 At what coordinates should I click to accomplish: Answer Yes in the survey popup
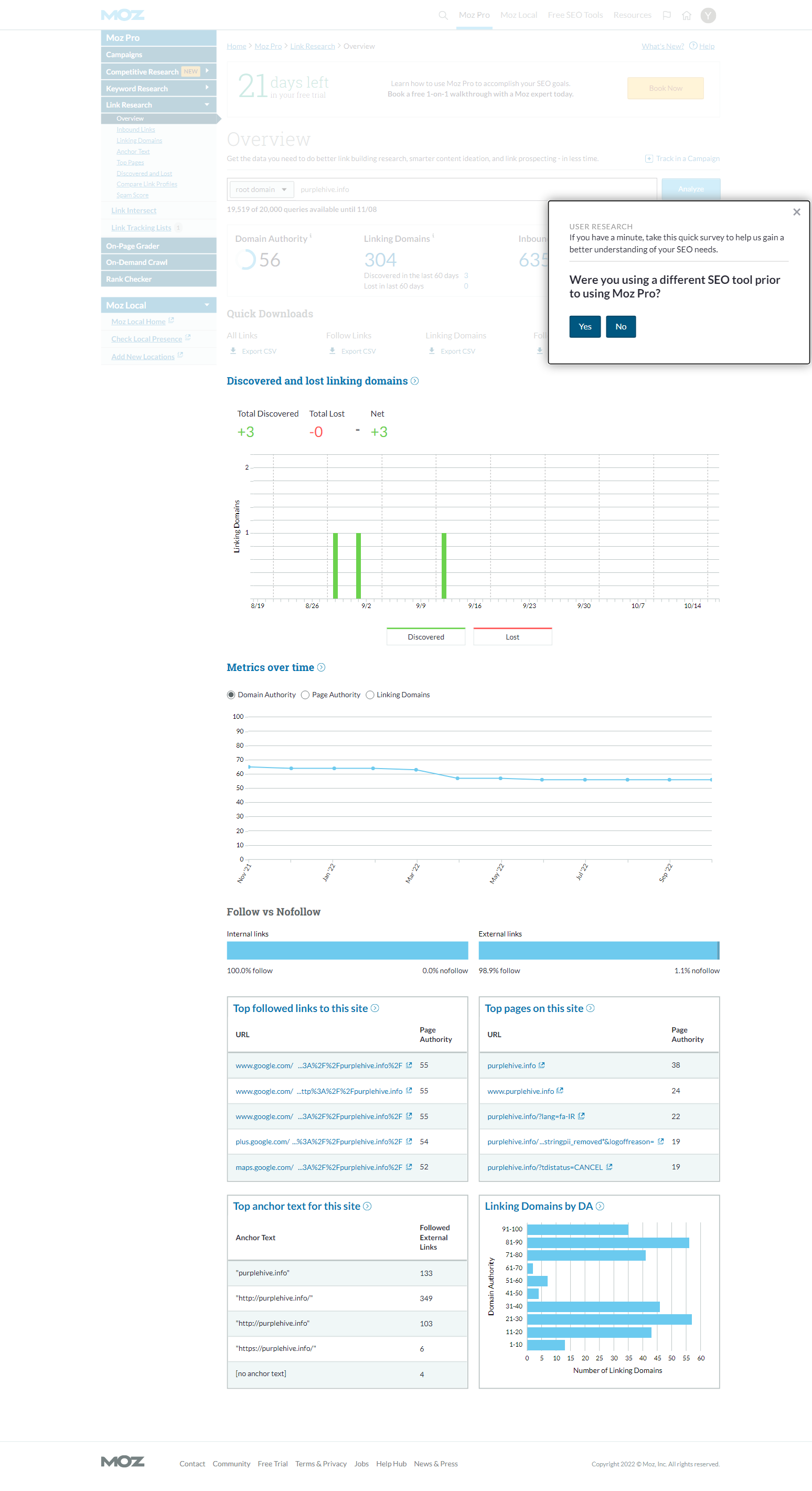tap(585, 326)
